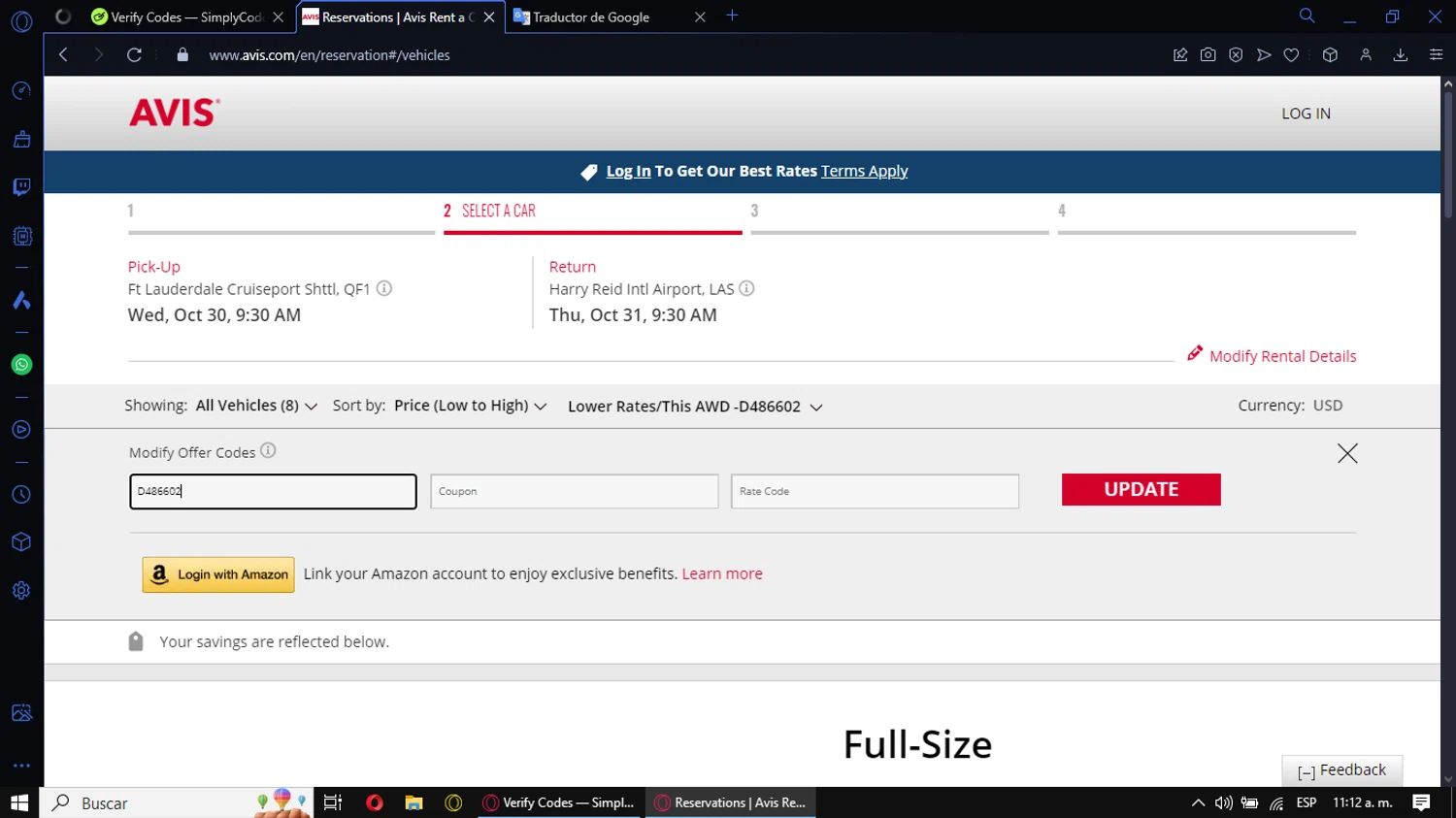
Task: Click Avis logo to go home
Action: pos(175,113)
